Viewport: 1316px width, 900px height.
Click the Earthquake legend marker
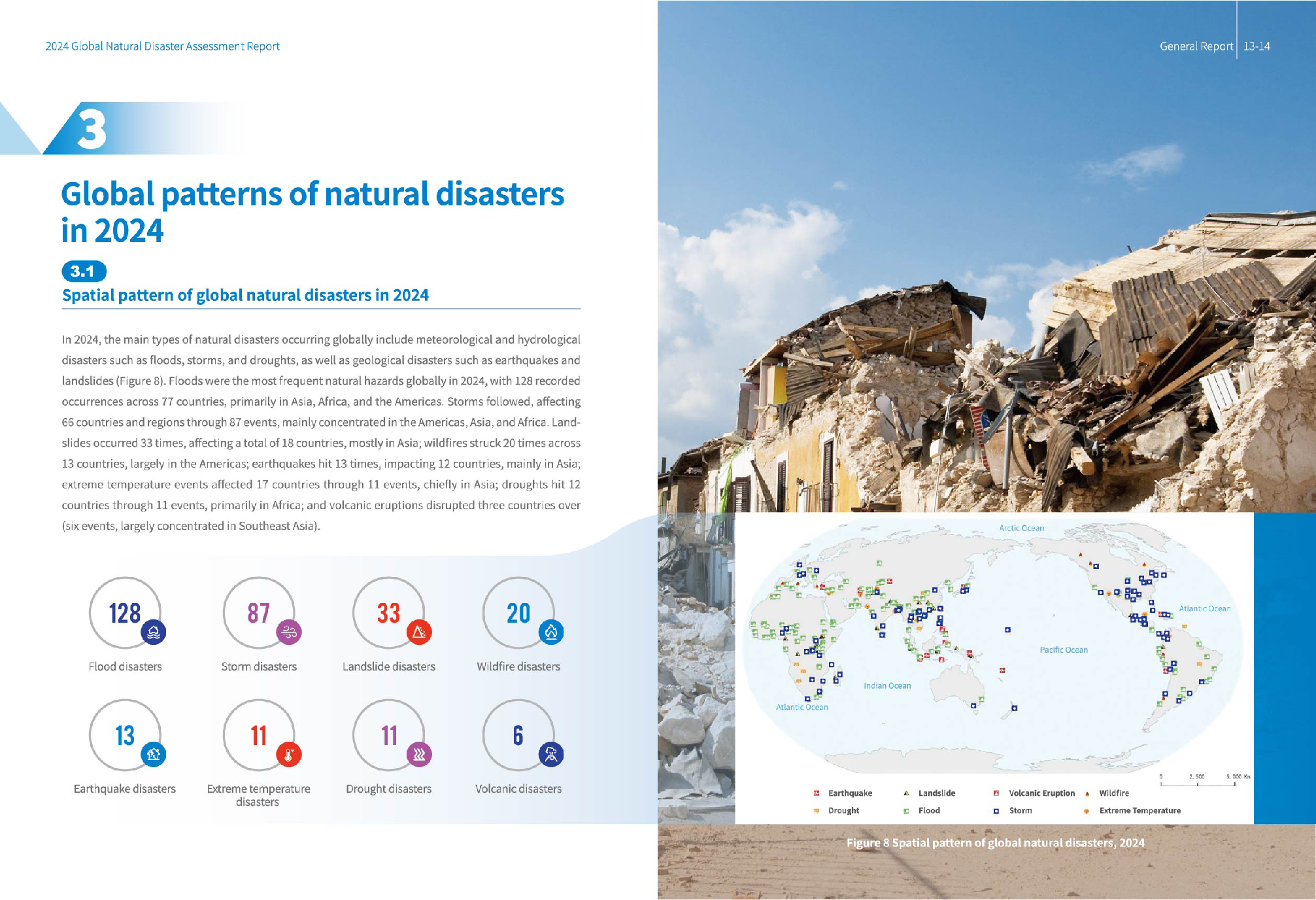point(817,793)
